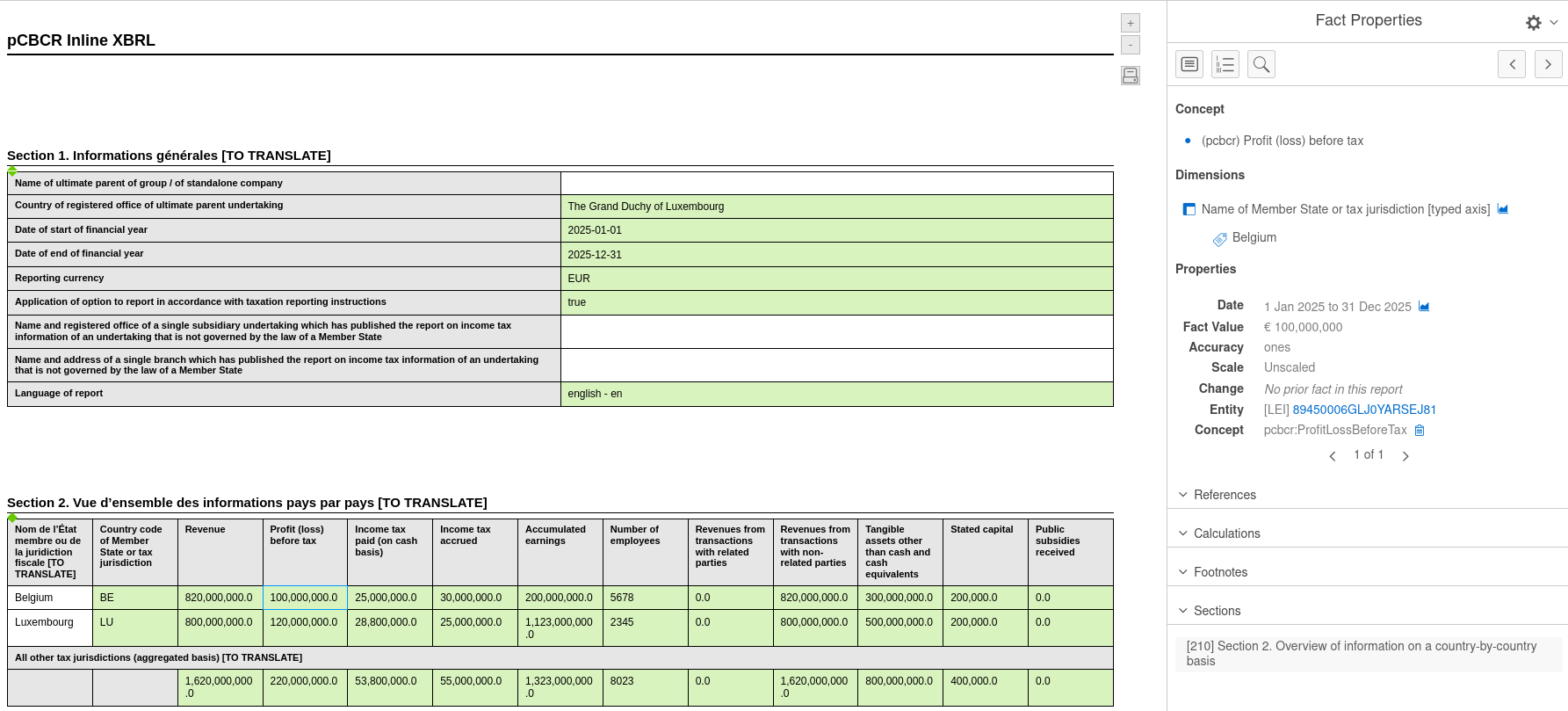Open the document outline panel icon
1568x711 pixels.
1225,64
